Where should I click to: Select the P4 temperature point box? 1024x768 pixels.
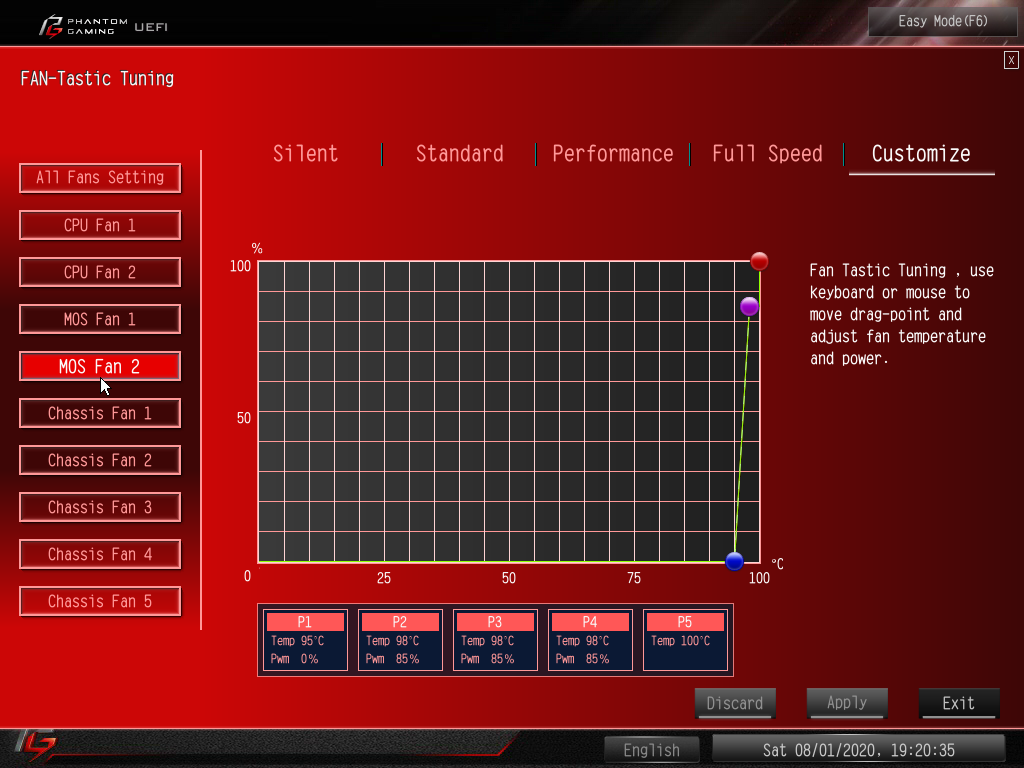coord(590,640)
